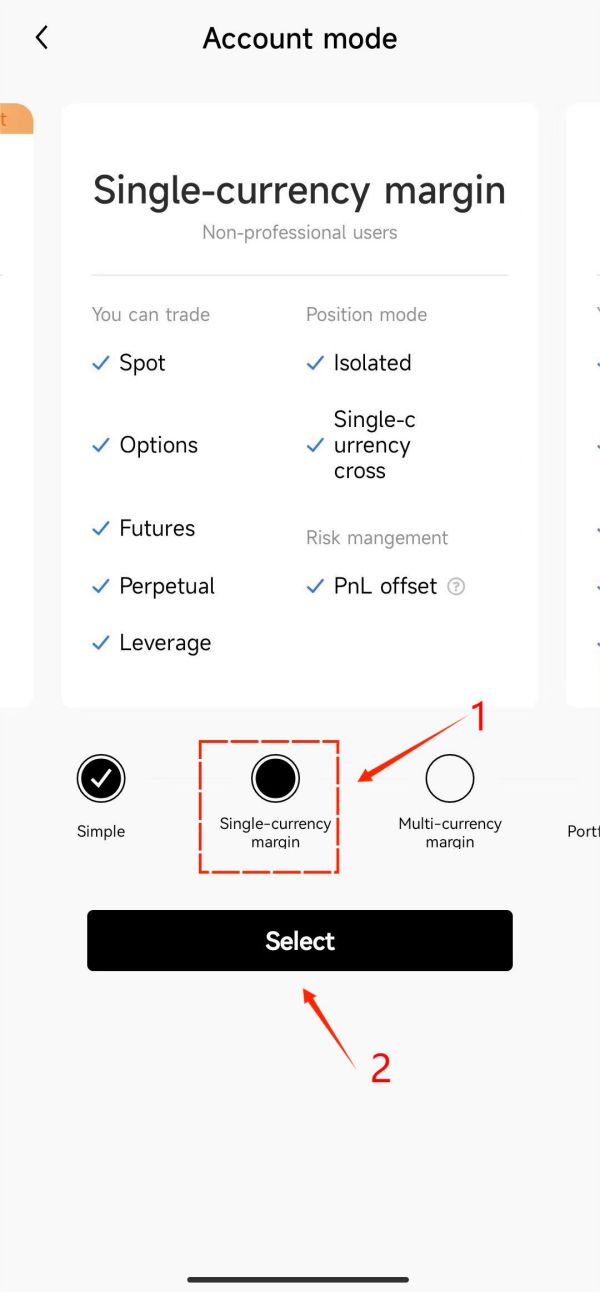Click the PnL offset text

pyautogui.click(x=385, y=587)
